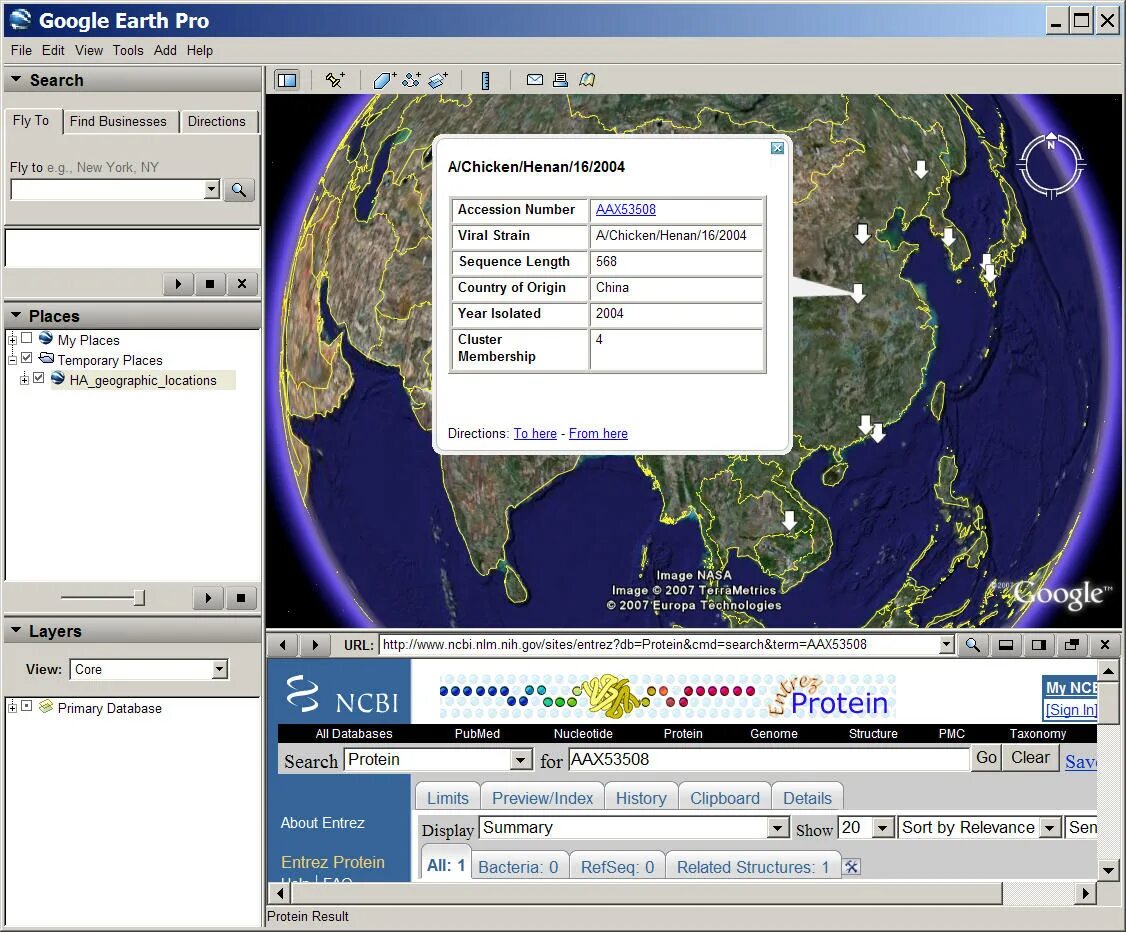
Task: Click the Places panel play tour button
Action: [208, 597]
